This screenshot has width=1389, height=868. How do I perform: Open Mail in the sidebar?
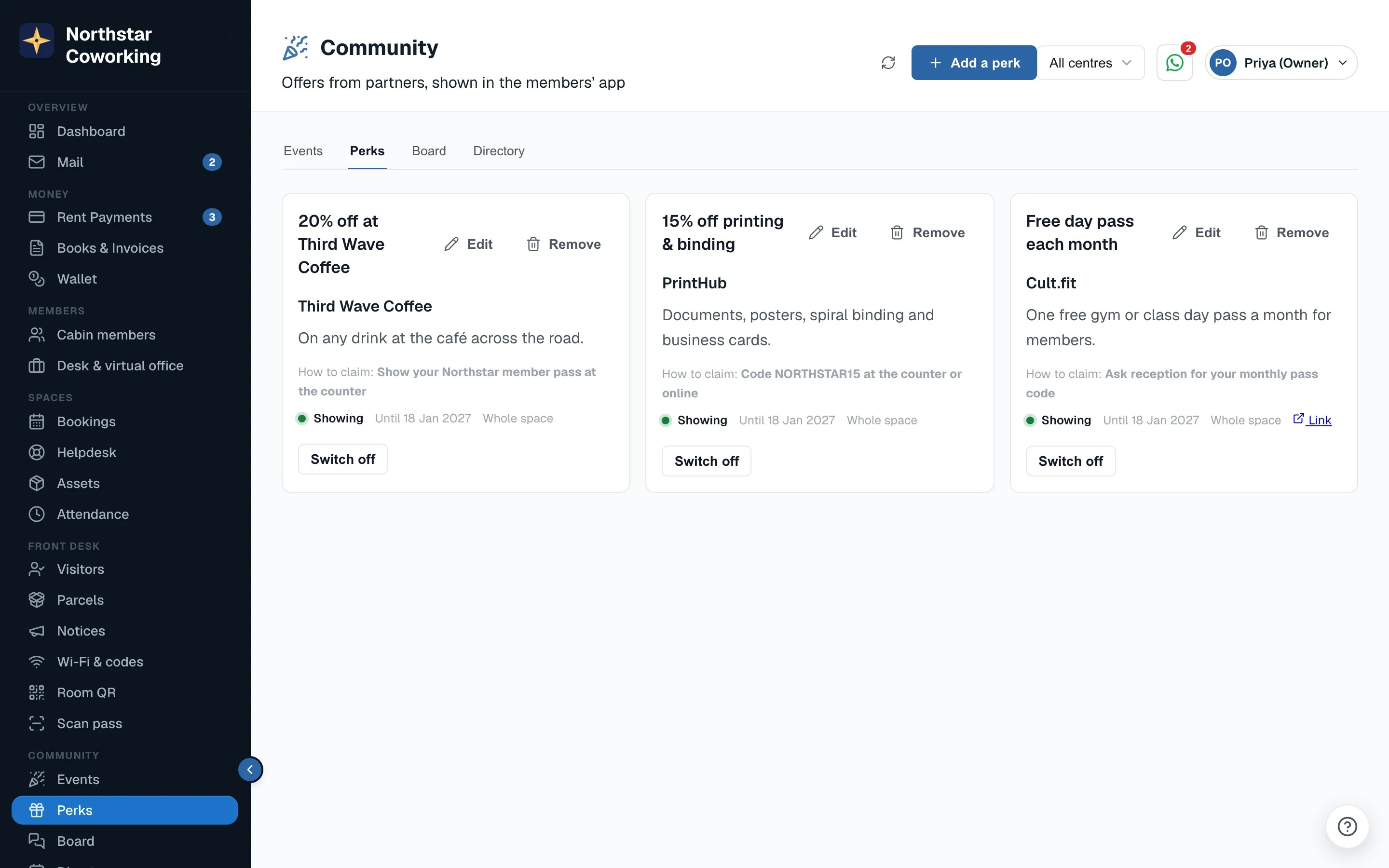[124, 162]
